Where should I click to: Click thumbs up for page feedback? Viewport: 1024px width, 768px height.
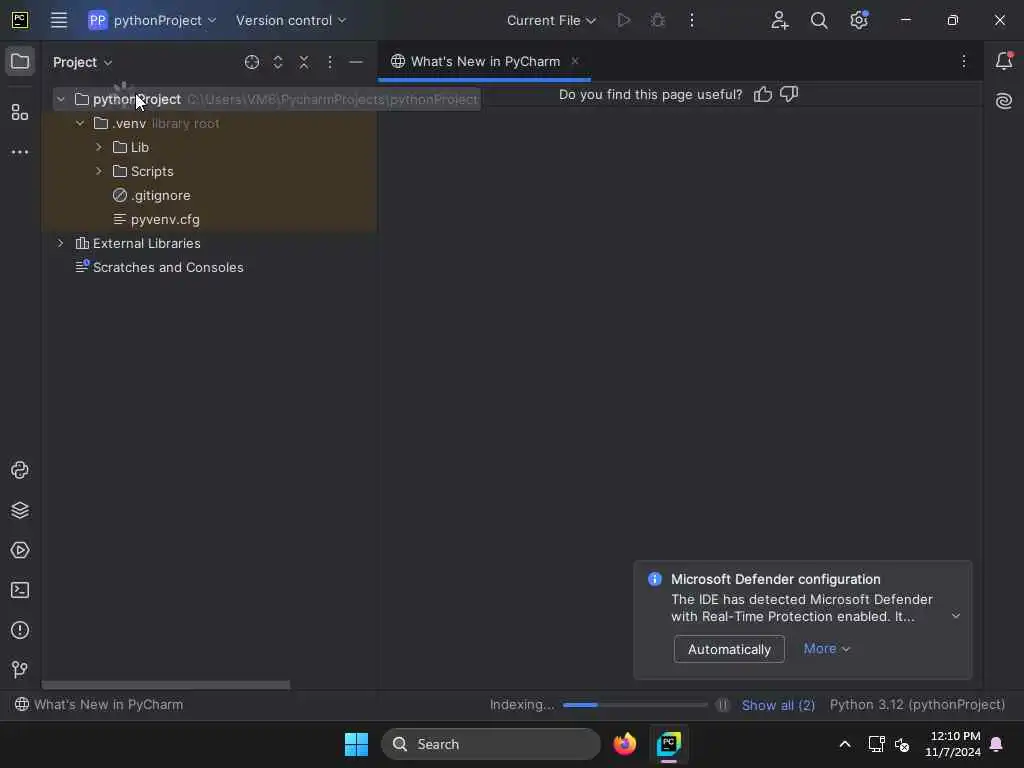click(763, 94)
